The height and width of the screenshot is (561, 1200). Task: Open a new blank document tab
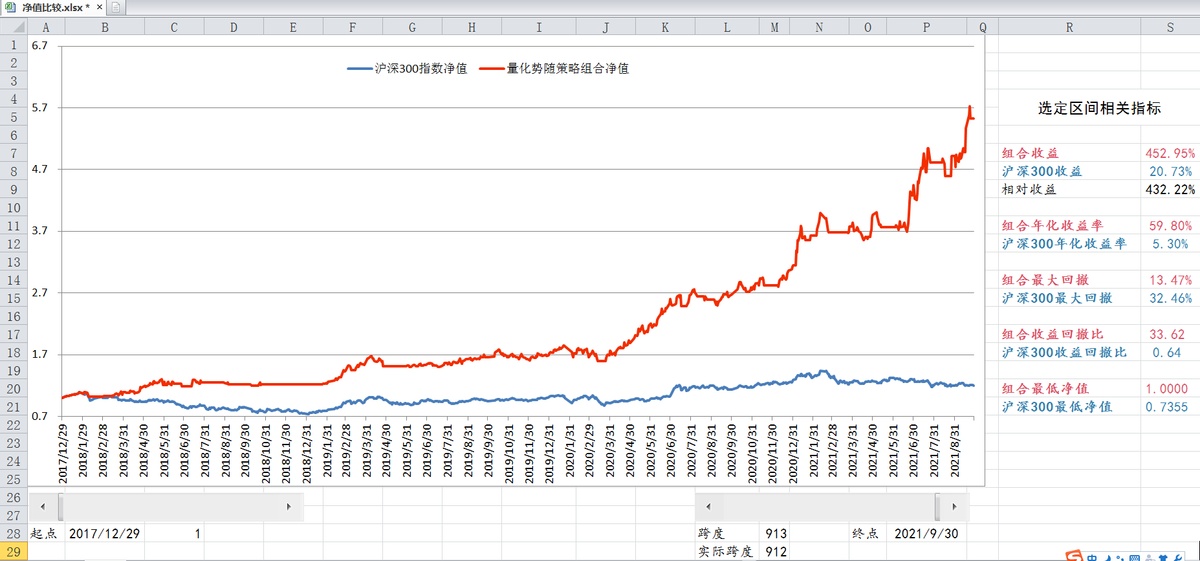pos(116,8)
